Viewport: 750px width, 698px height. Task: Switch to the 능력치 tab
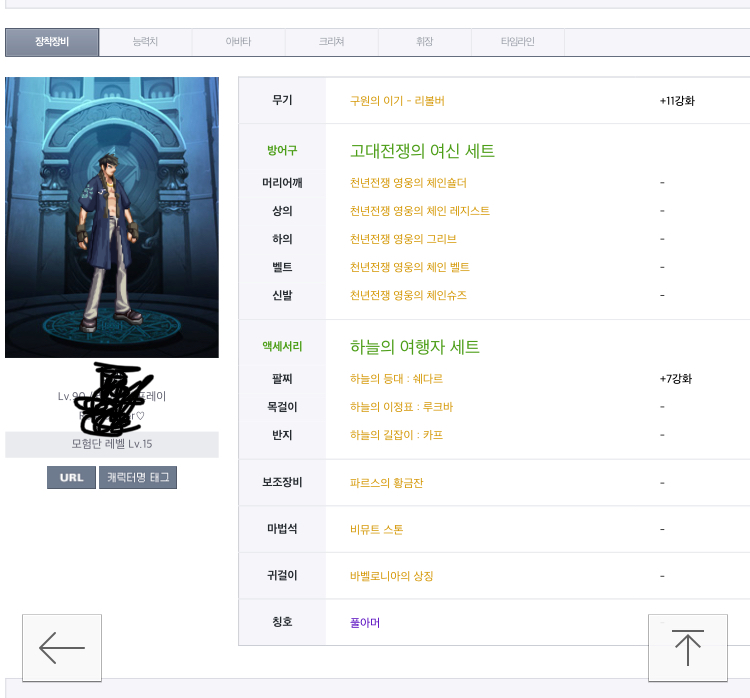145,42
